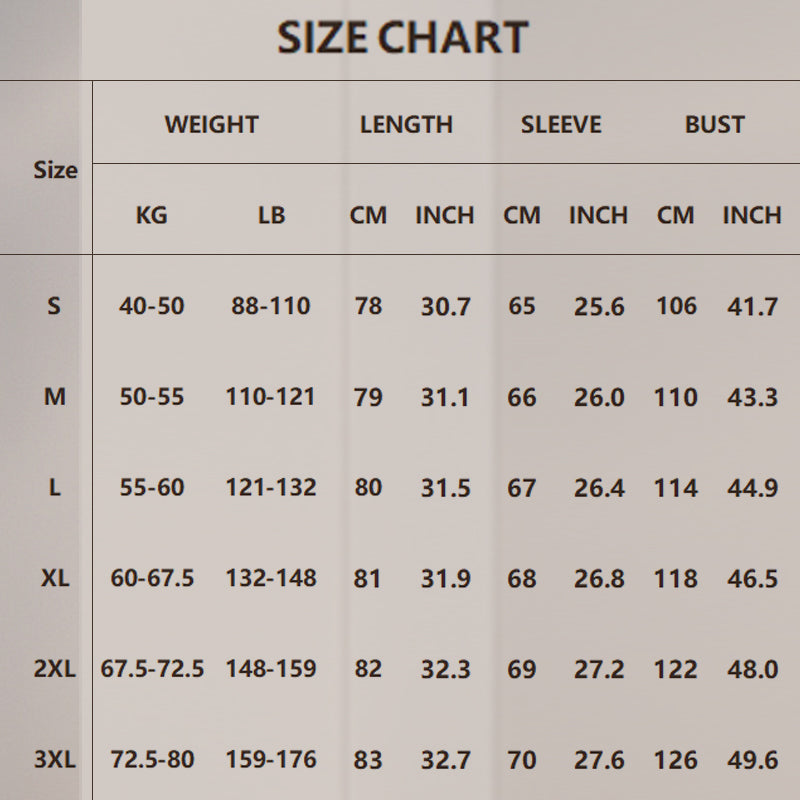Viewport: 800px width, 800px height.
Task: Select the 2XL size row label
Action: (x=55, y=669)
